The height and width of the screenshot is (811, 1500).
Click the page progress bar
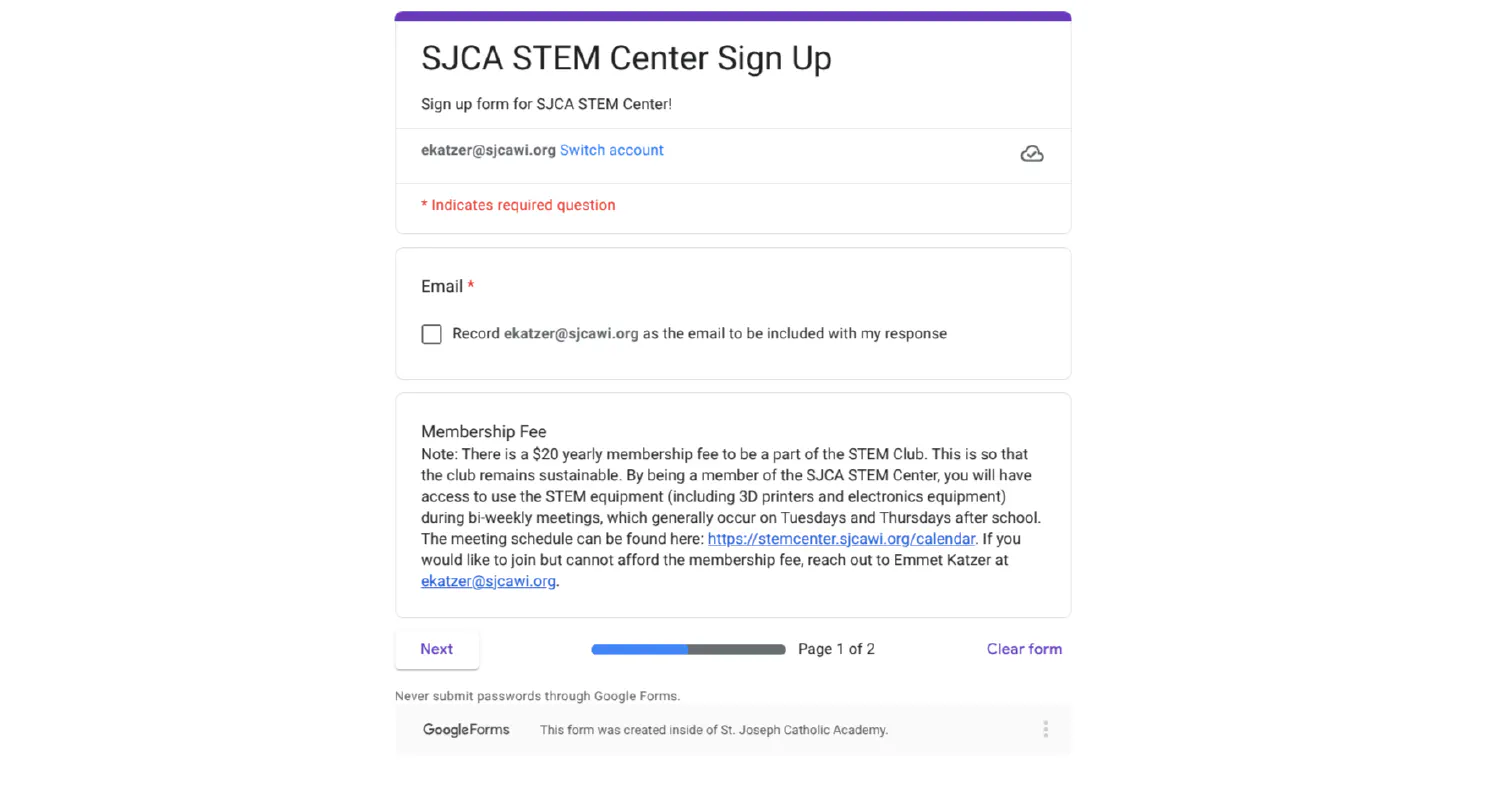pyautogui.click(x=688, y=650)
